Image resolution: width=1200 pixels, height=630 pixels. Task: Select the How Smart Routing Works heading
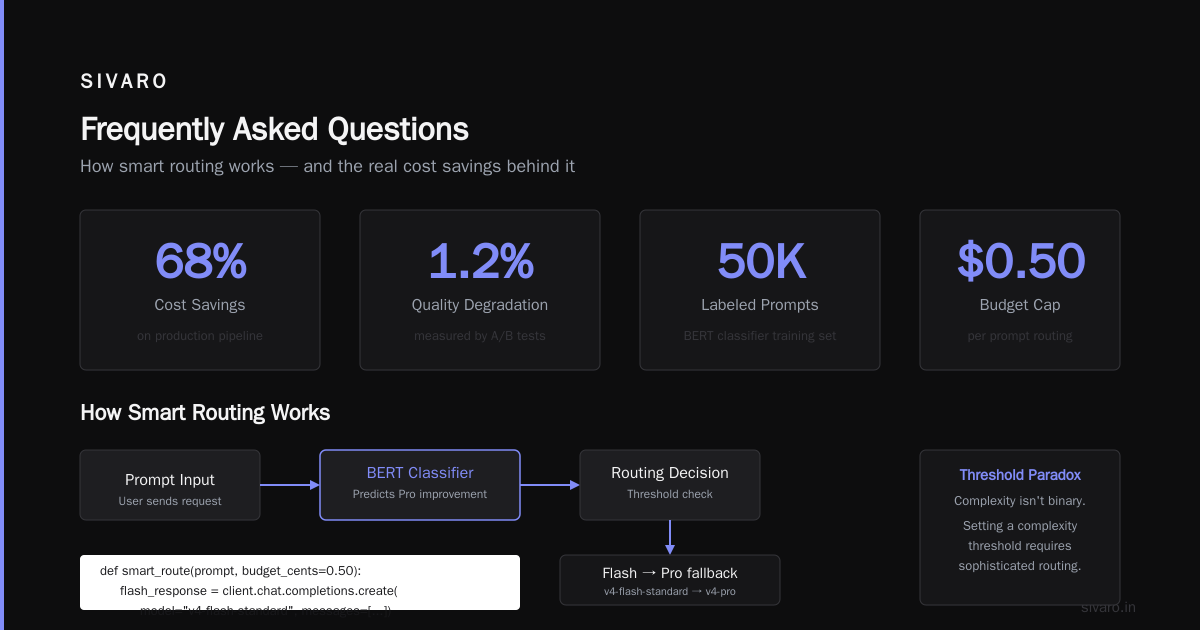[205, 412]
